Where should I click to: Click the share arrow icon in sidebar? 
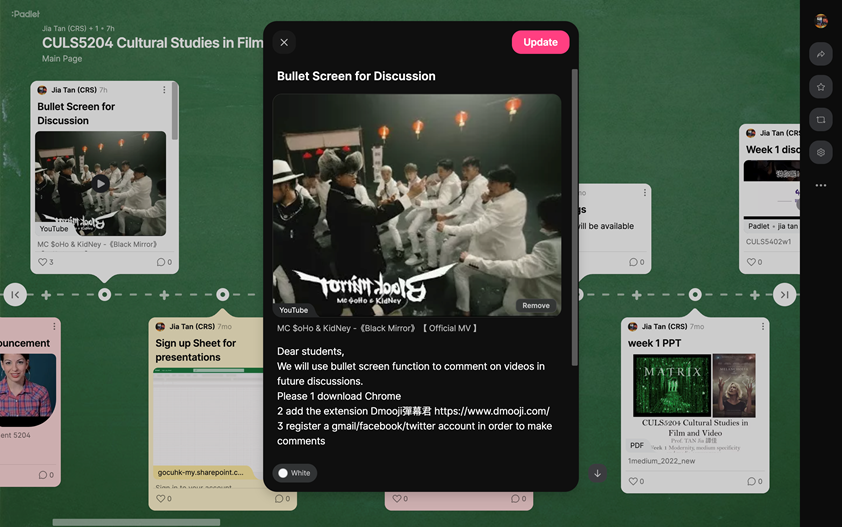(x=821, y=54)
